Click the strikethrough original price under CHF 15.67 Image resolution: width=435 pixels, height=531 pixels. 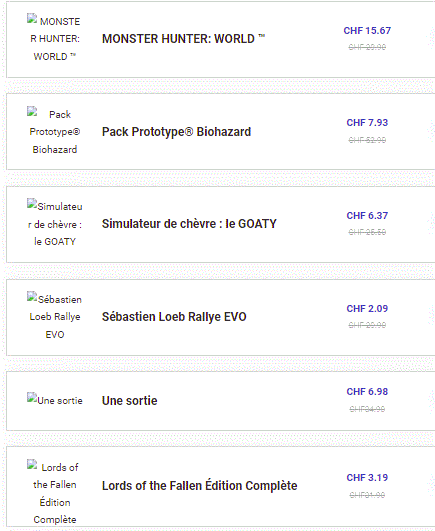point(367,47)
